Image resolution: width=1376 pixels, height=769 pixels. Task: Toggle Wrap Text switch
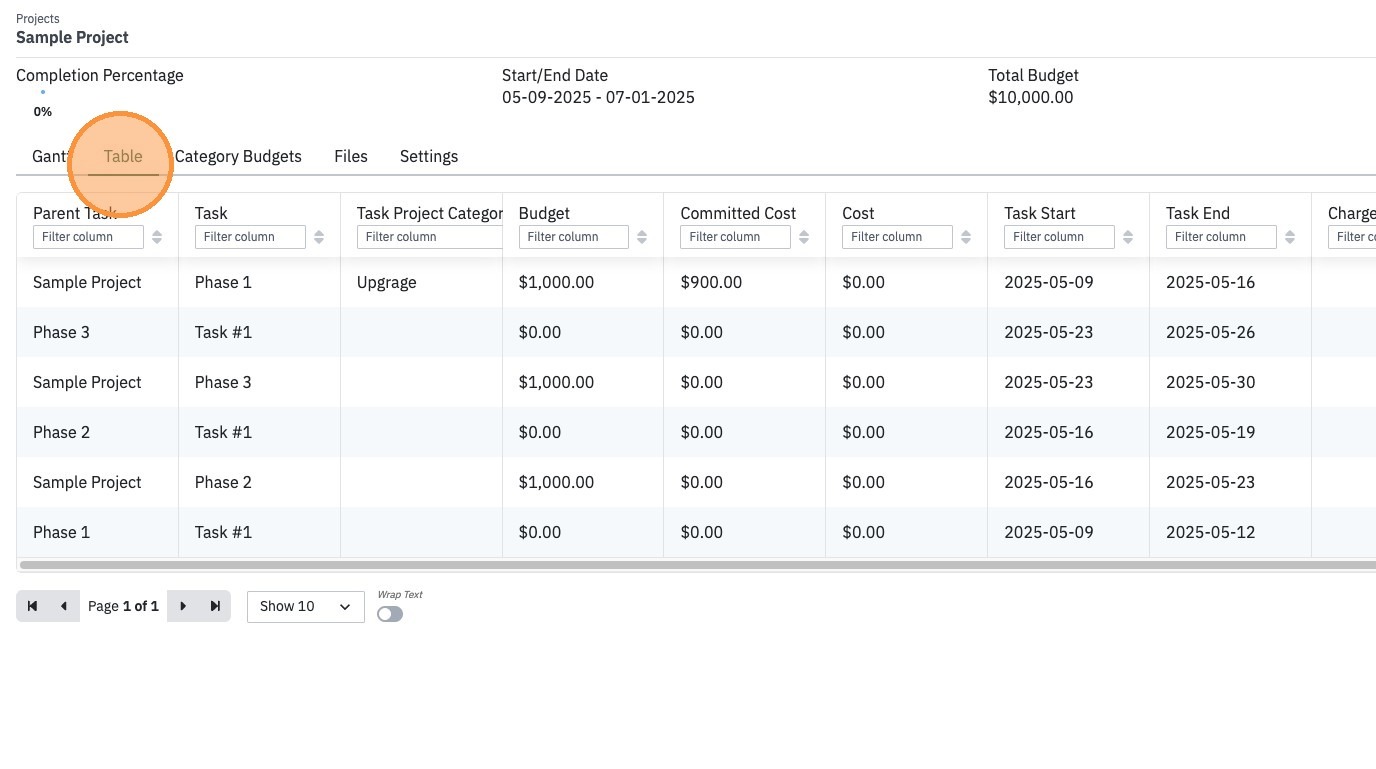pyautogui.click(x=390, y=614)
